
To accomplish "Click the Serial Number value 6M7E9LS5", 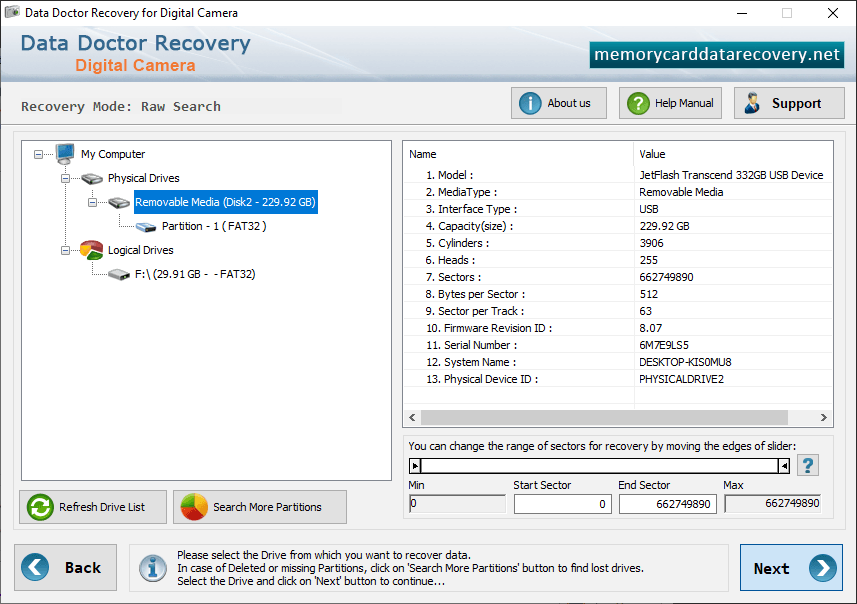I will tap(664, 345).
